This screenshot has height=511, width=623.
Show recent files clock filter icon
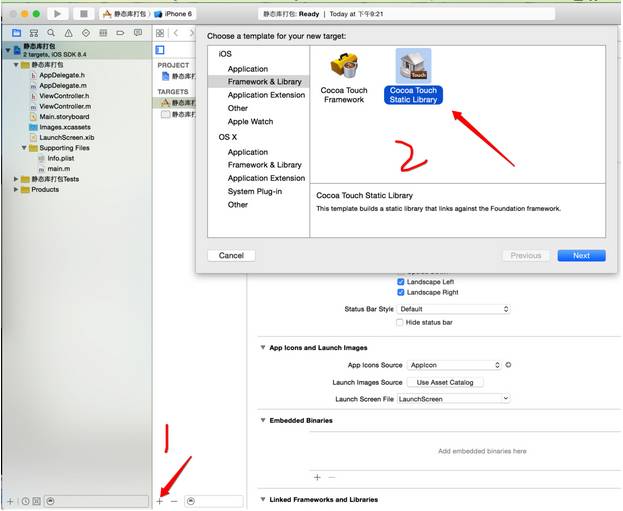[25, 501]
